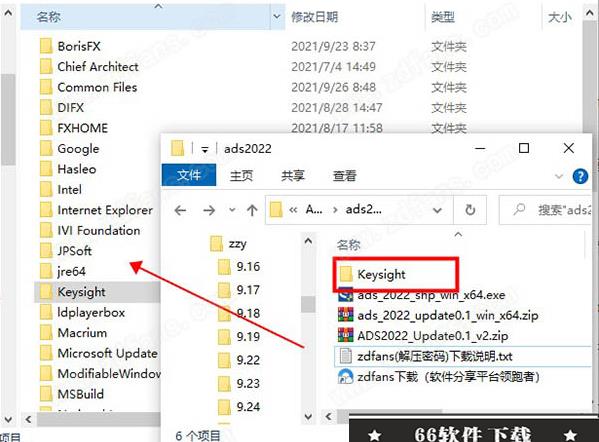Viewport: 599px width, 442px height.
Task: Open the 文件 ribbon tab
Action: click(x=189, y=175)
